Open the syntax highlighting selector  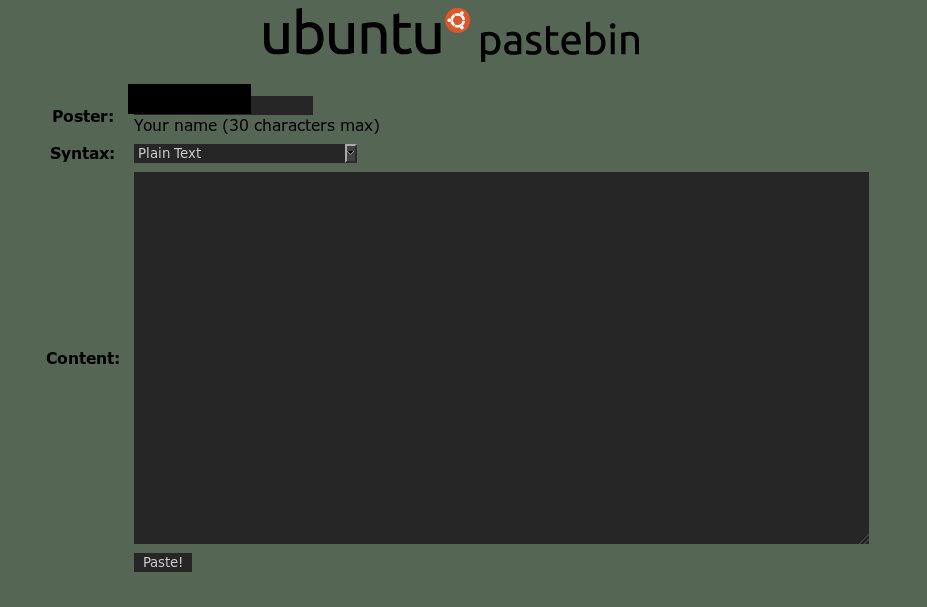point(245,153)
